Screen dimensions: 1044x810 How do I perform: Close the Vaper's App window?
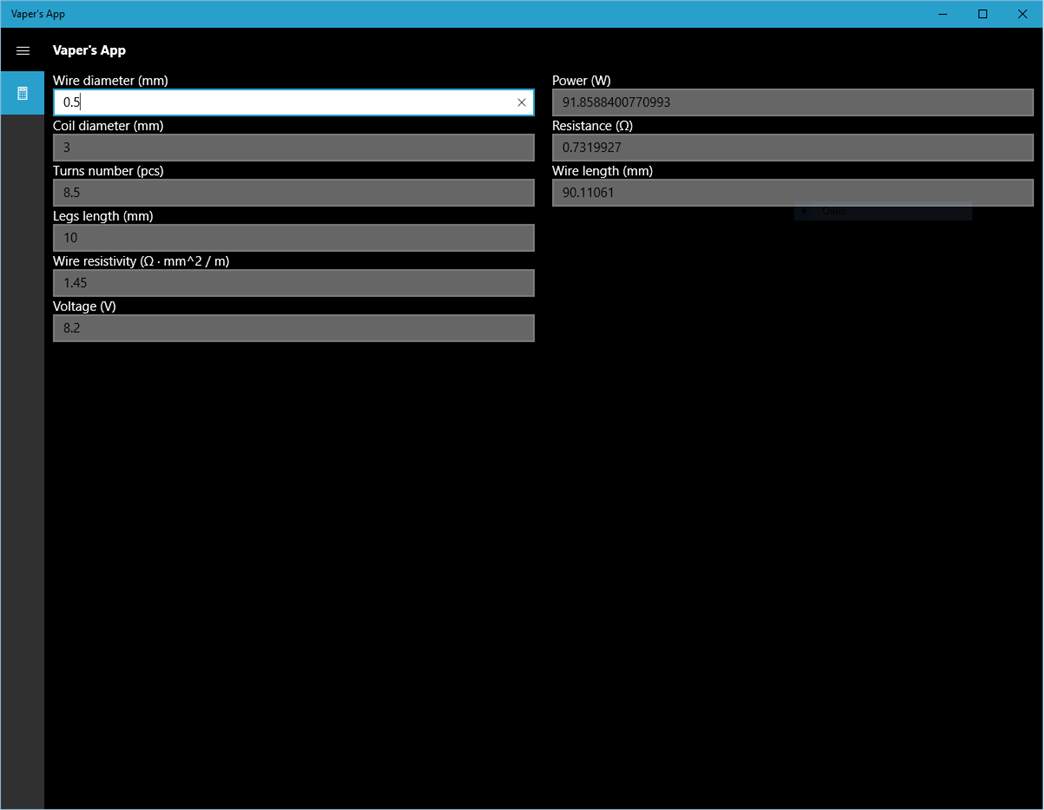tap(1023, 14)
